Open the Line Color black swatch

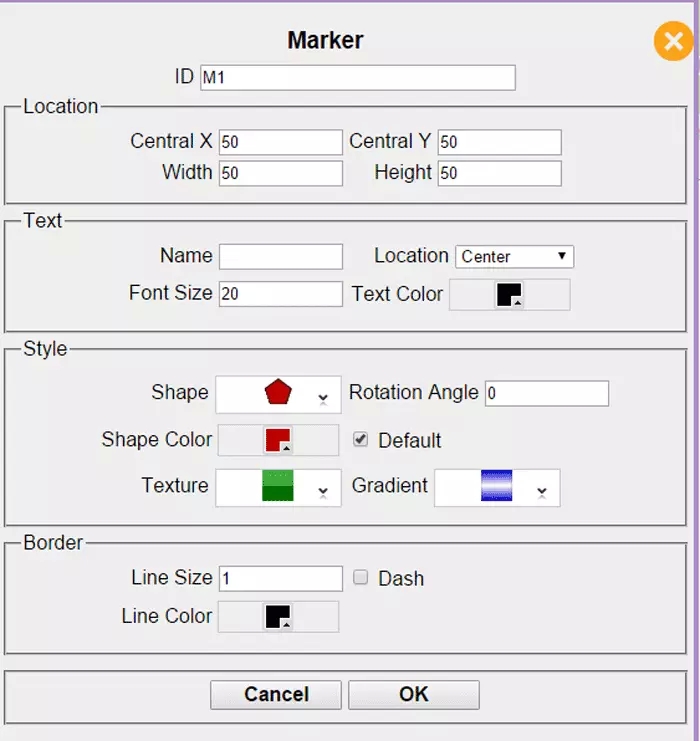point(278,617)
